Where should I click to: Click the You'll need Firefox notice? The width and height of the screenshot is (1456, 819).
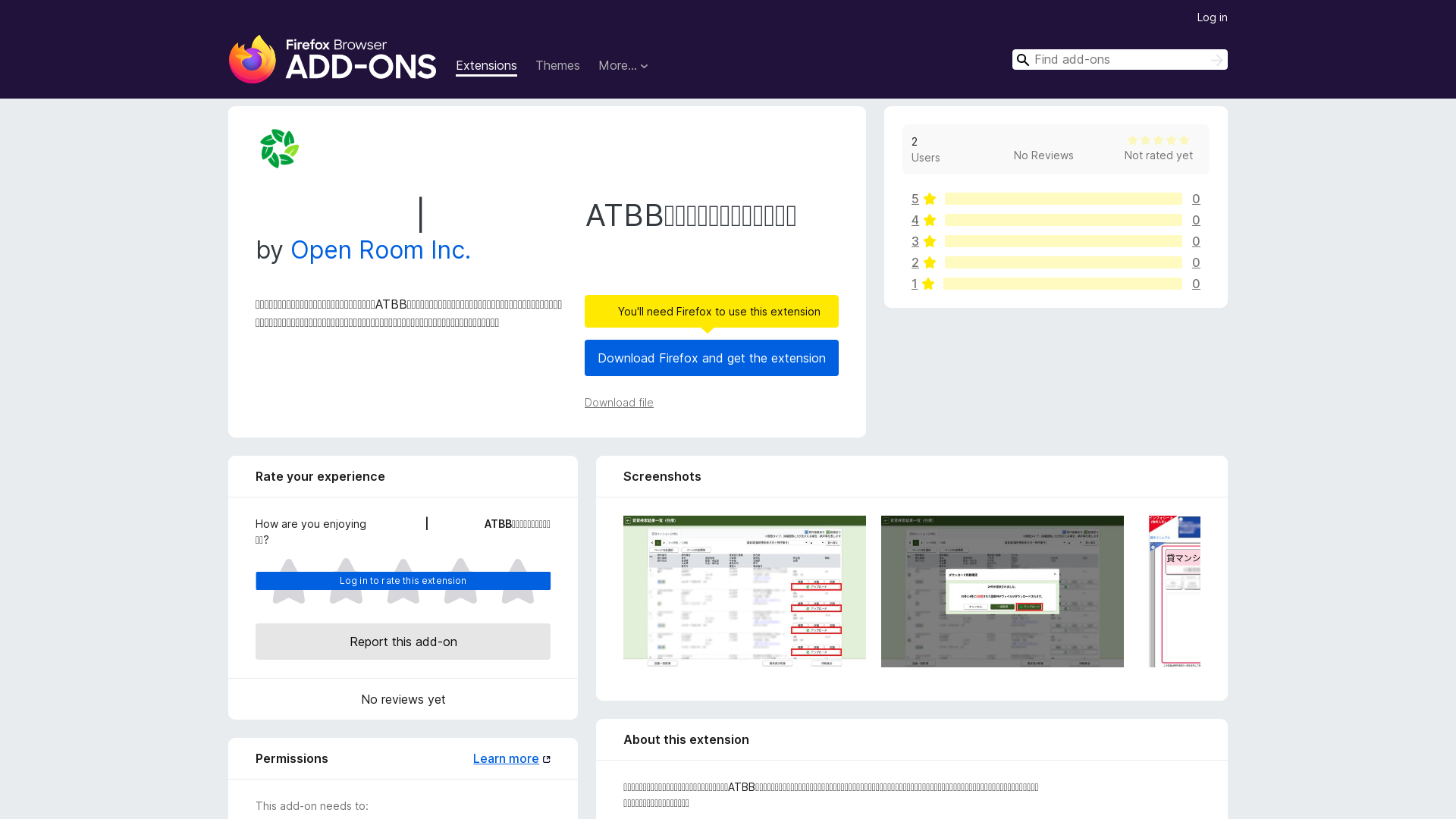click(x=711, y=312)
